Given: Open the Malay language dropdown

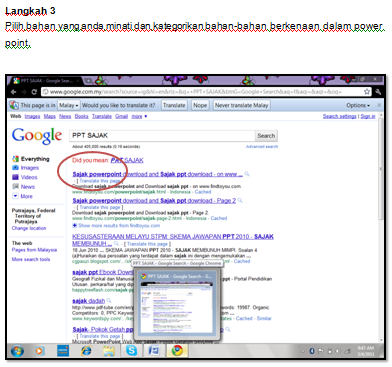Looking at the screenshot, I should pos(69,105).
